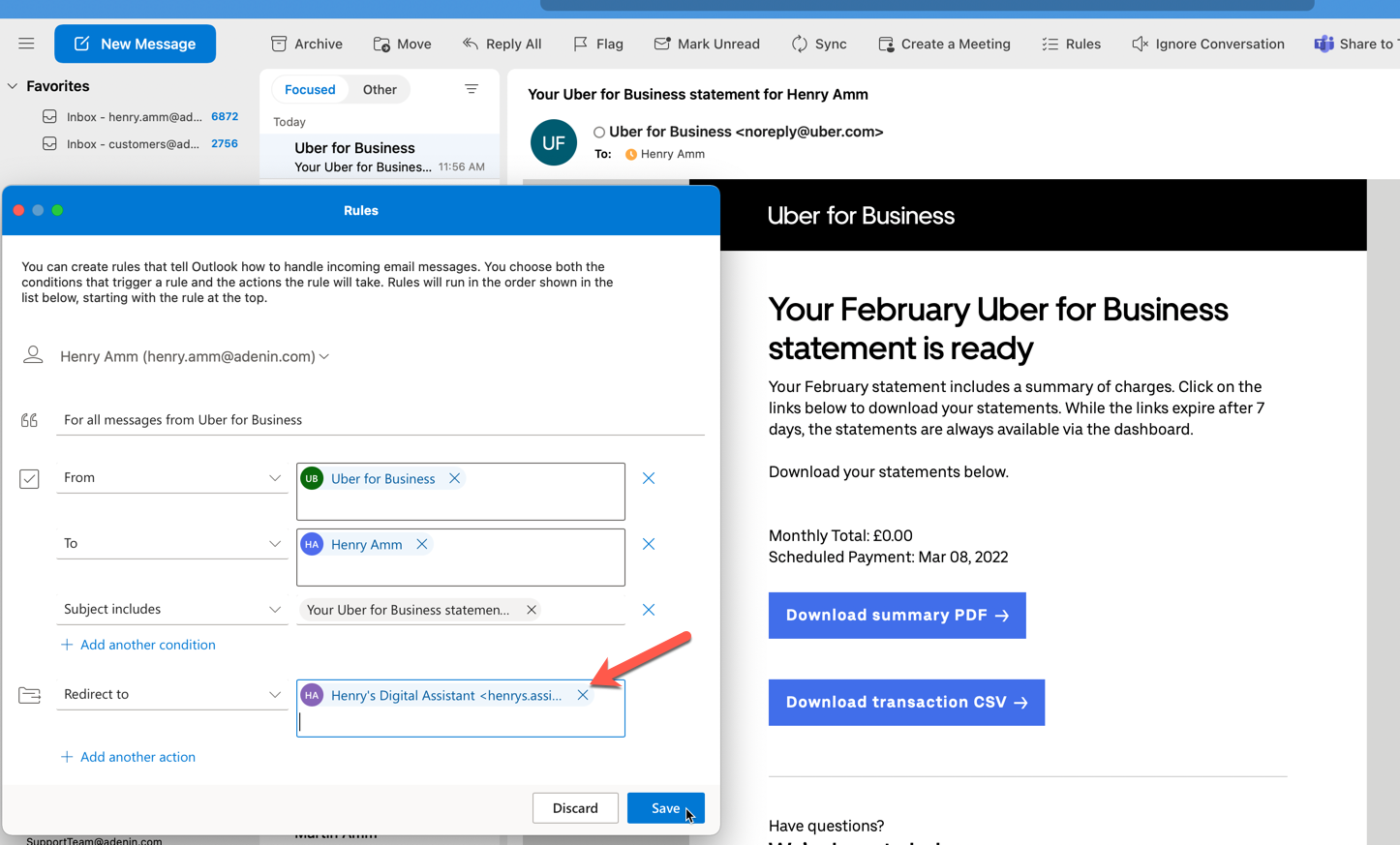Remove Uber for Business from the From field
The height and width of the screenshot is (845, 1400).
click(454, 478)
